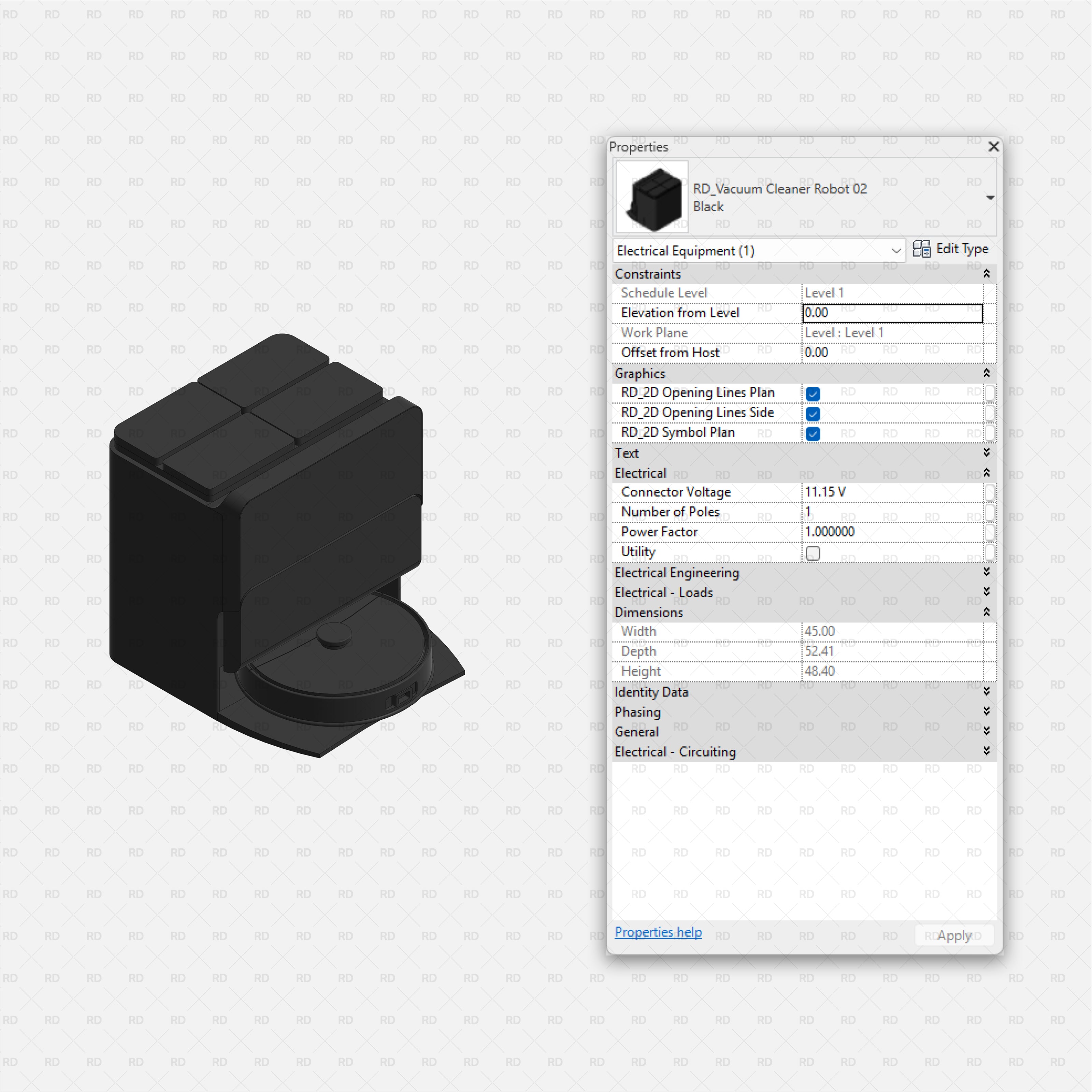Click the Elevation from Level field

(892, 313)
